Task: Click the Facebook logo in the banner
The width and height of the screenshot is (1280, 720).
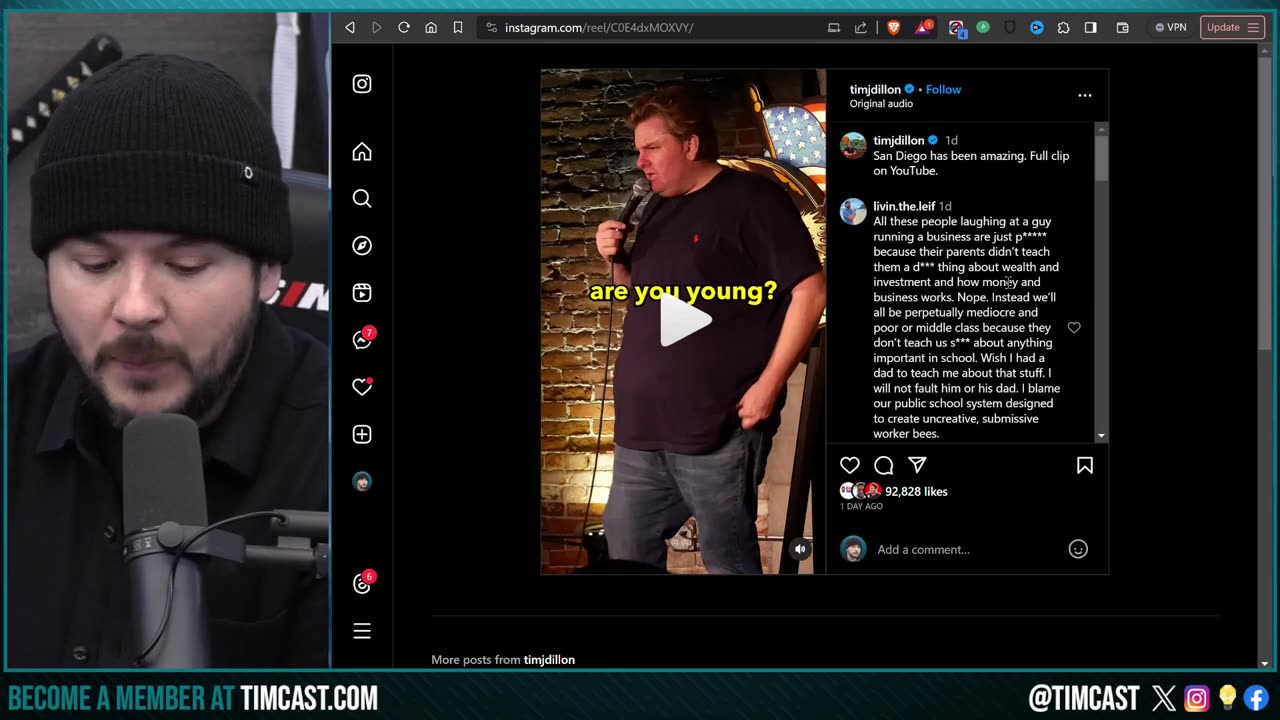Action: click(x=1256, y=697)
